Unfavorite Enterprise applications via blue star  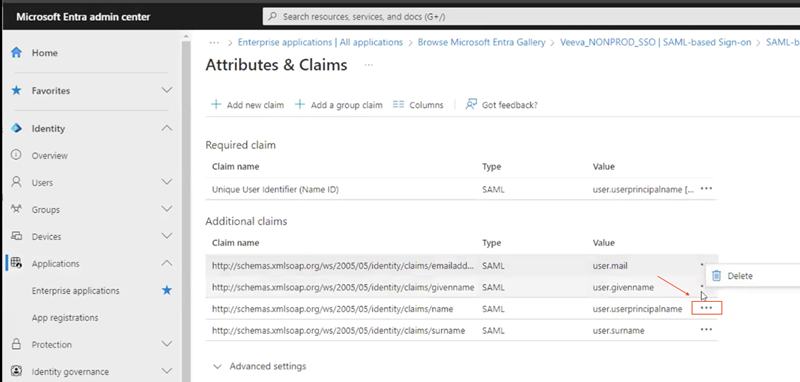pos(167,290)
